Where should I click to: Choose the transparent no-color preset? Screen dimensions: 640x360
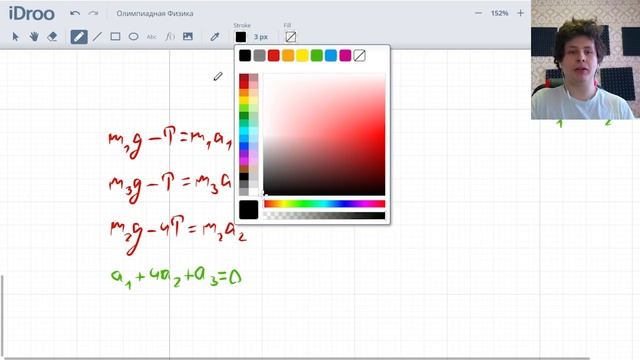[359, 56]
